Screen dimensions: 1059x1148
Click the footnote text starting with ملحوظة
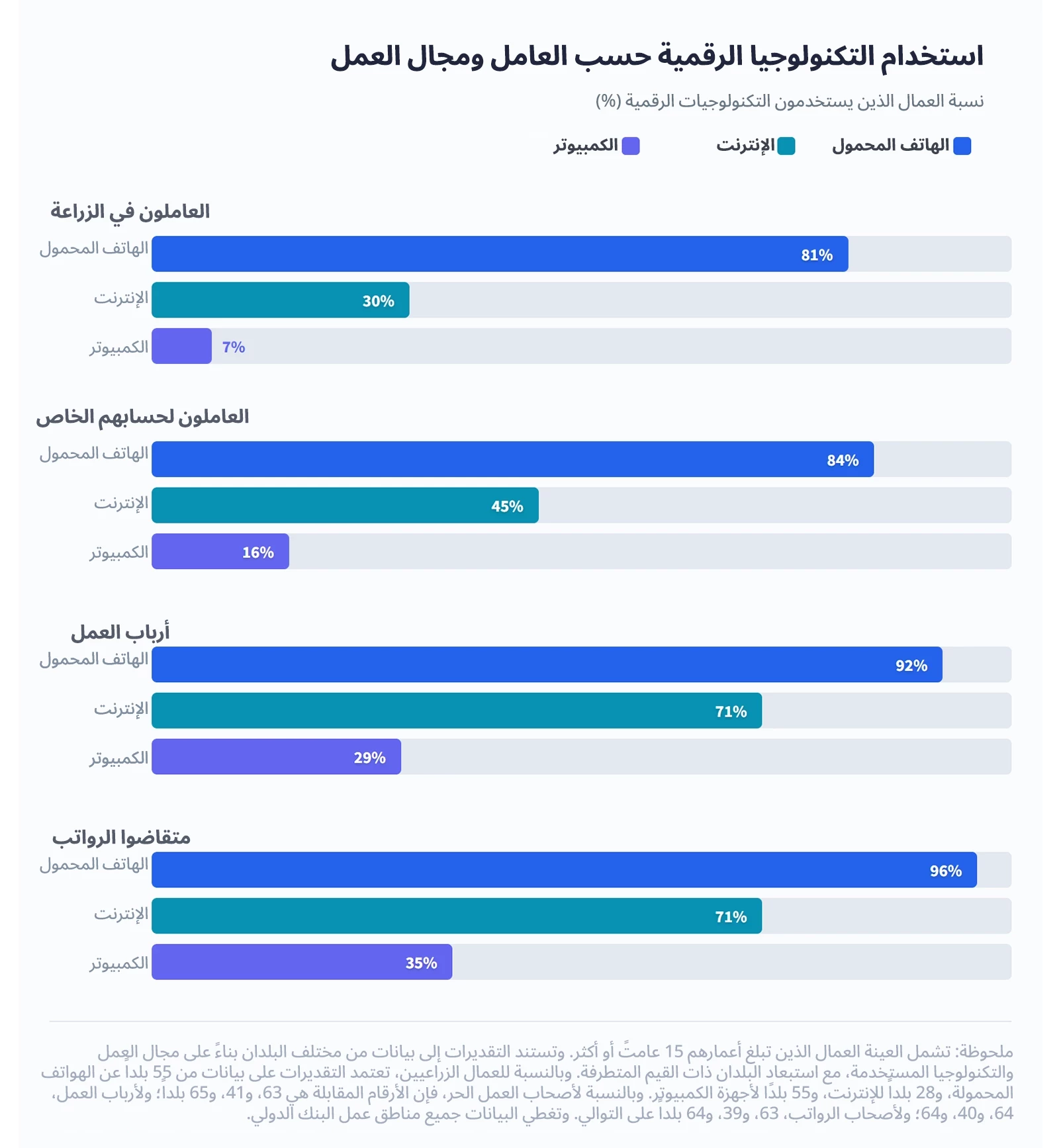point(529,1082)
